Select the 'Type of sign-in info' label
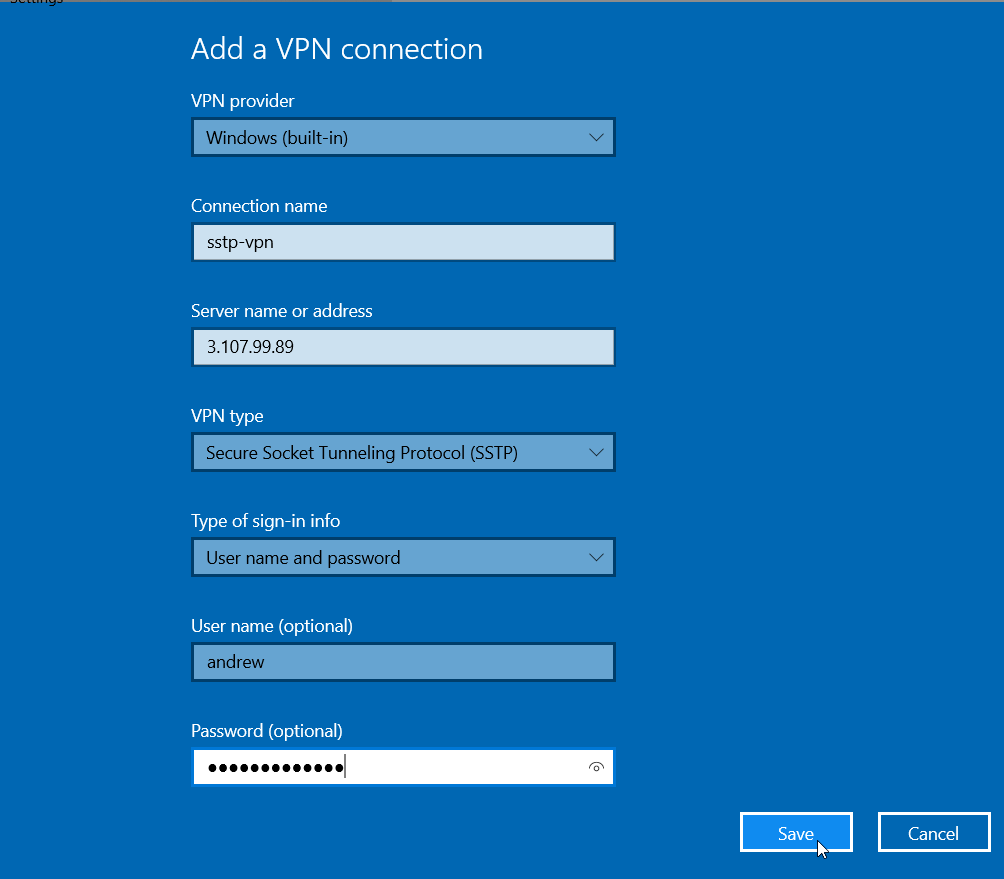Image resolution: width=1004 pixels, height=879 pixels. [x=266, y=521]
